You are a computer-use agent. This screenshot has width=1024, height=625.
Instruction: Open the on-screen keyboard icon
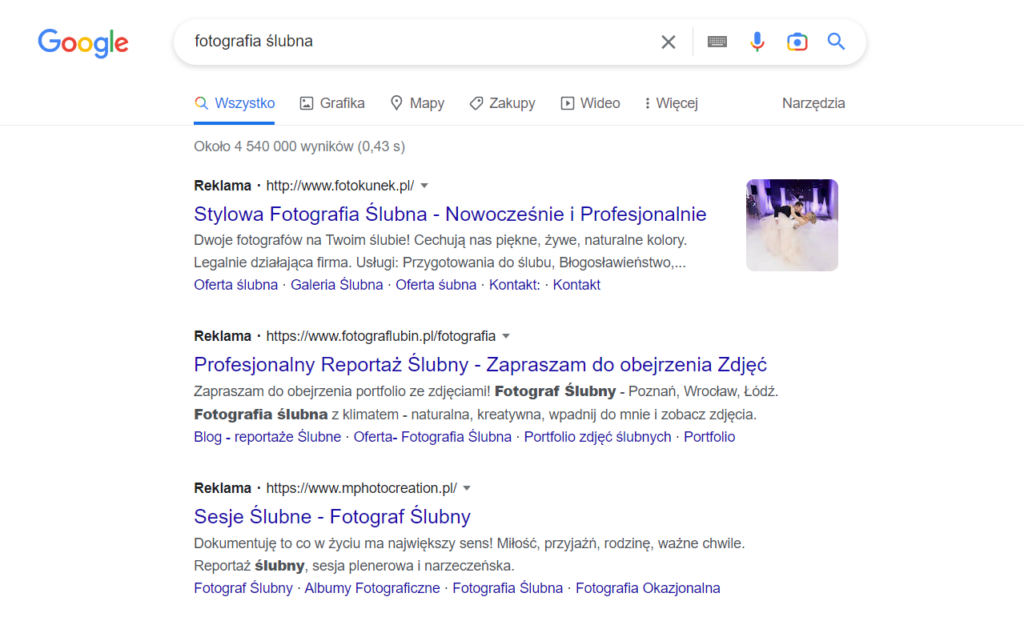(x=717, y=42)
